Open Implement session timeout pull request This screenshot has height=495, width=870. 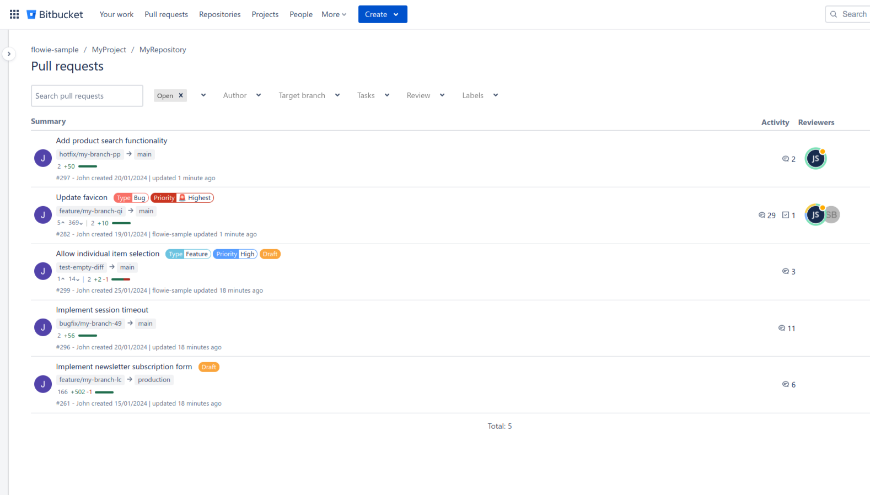102,310
